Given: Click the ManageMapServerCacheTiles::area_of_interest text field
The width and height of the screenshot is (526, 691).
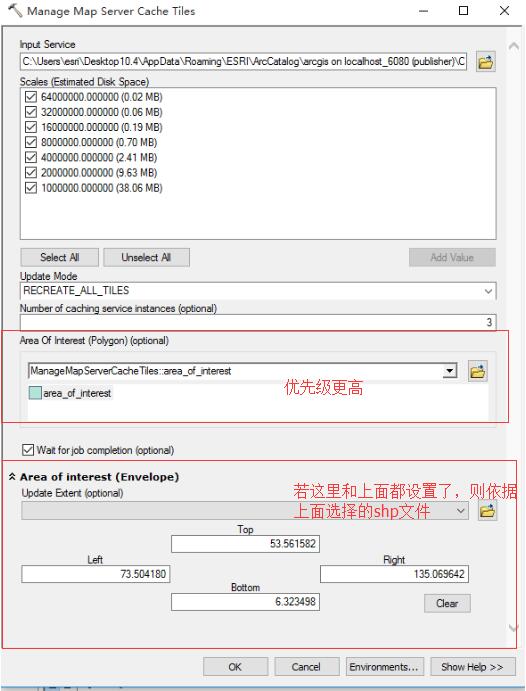Looking at the screenshot, I should pos(235,371).
